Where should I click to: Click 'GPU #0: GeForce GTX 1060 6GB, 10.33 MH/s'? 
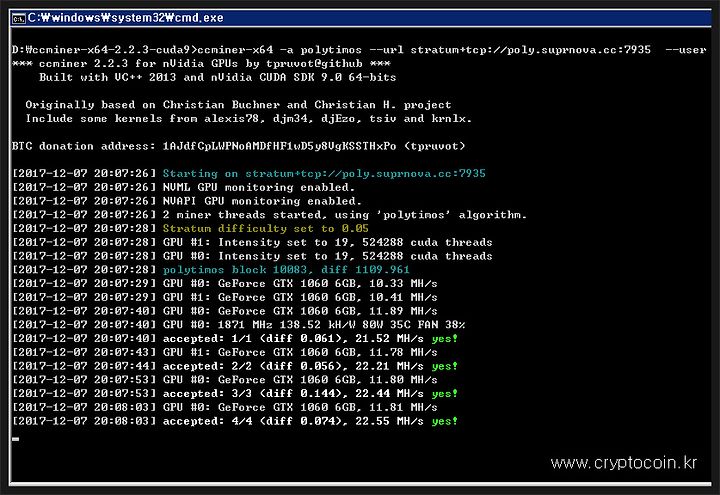pyautogui.click(x=225, y=284)
